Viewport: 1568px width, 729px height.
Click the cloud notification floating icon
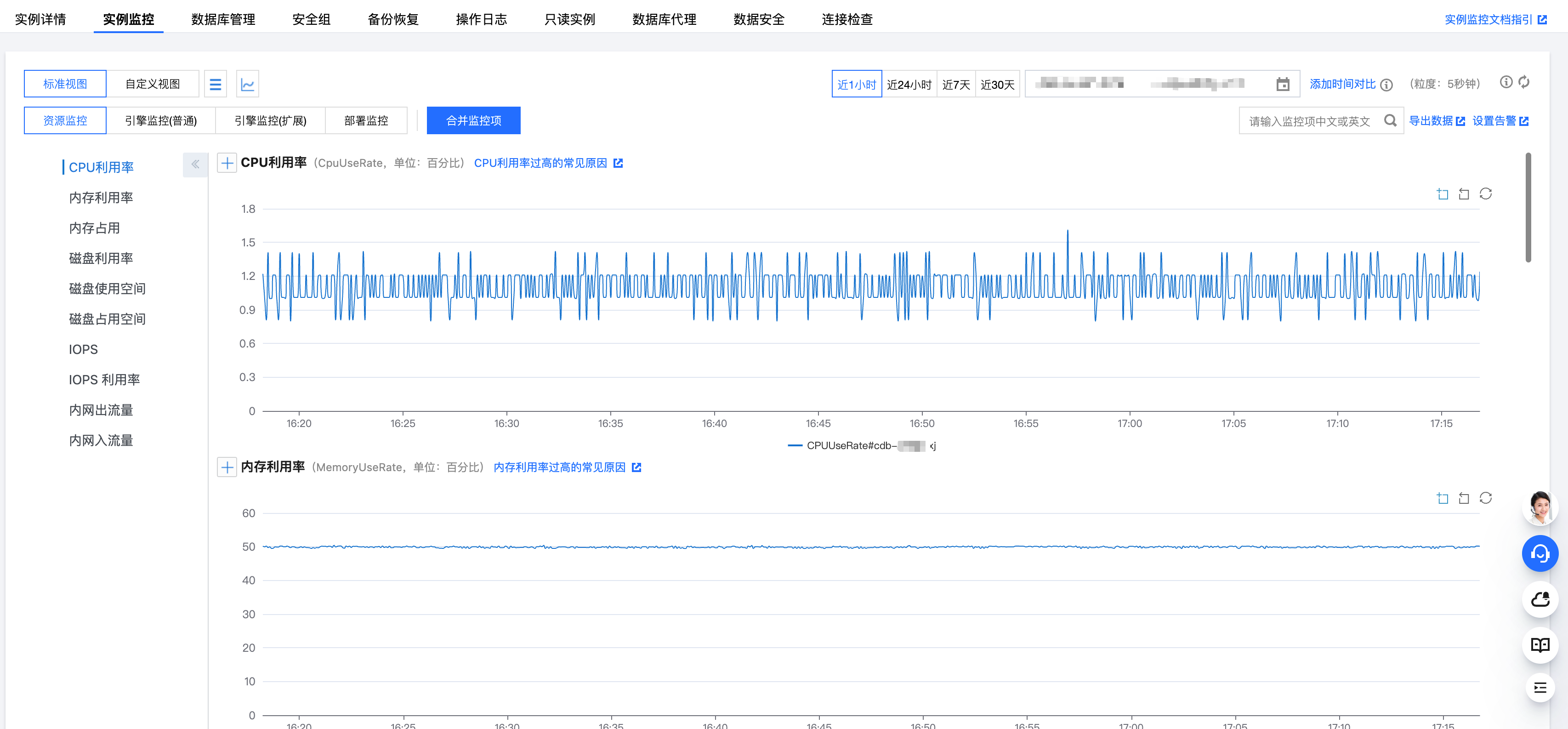pyautogui.click(x=1540, y=599)
